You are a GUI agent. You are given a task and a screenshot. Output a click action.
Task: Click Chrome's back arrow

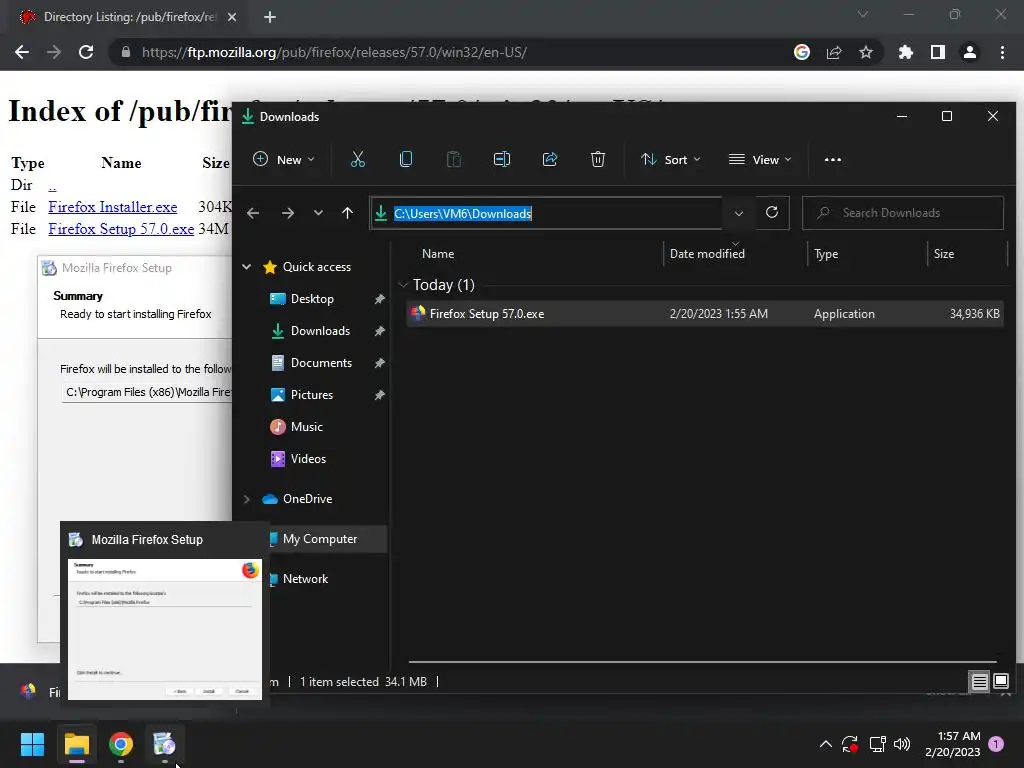pyautogui.click(x=22, y=52)
